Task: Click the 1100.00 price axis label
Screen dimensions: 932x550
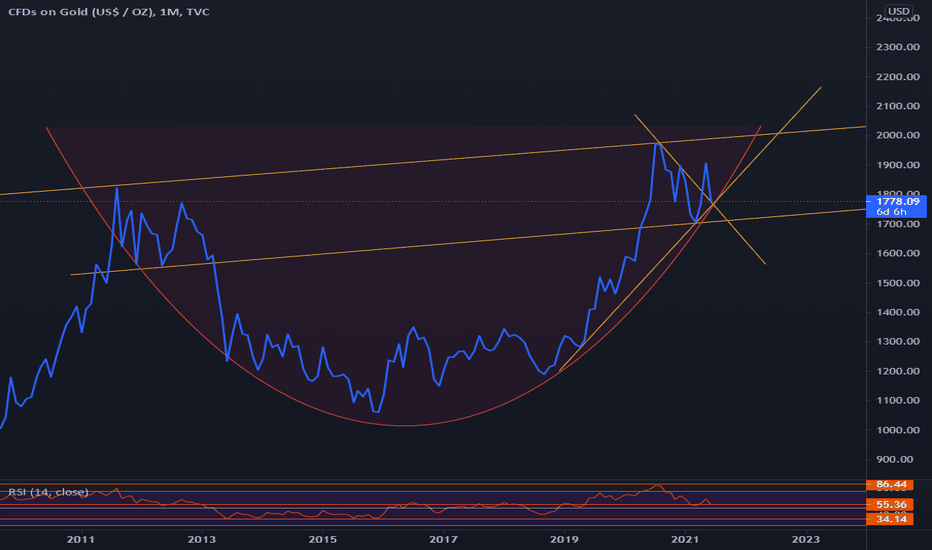Action: pyautogui.click(x=898, y=400)
